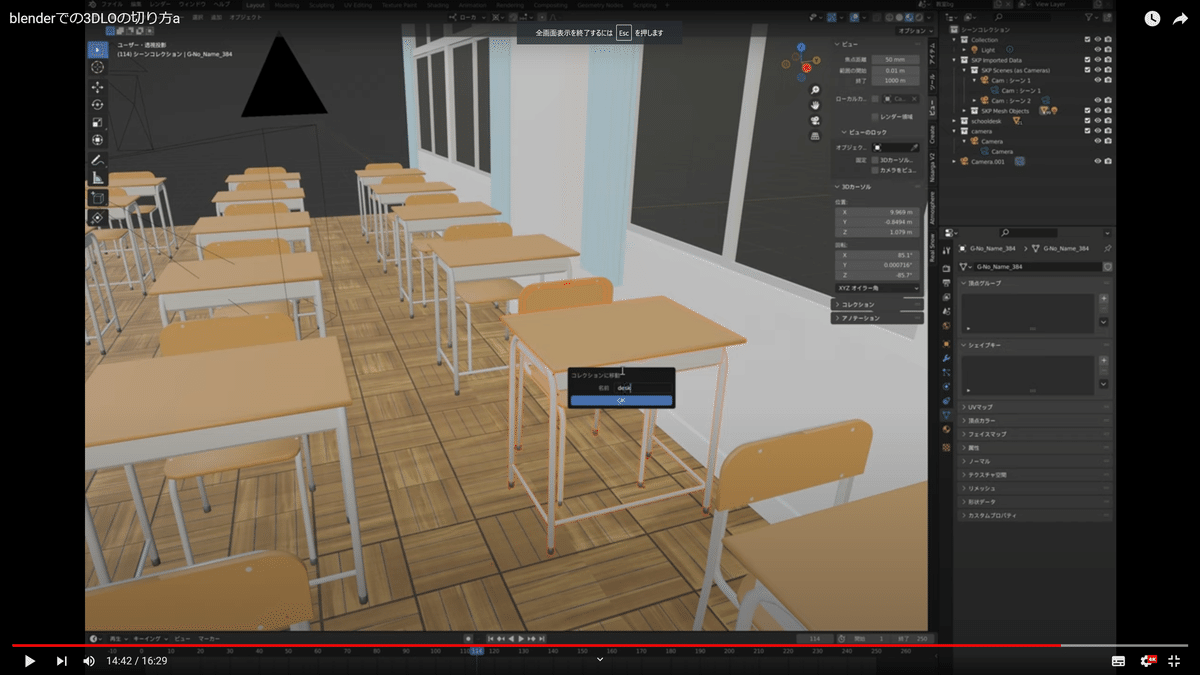Click the YouTube play button

(x=29, y=661)
